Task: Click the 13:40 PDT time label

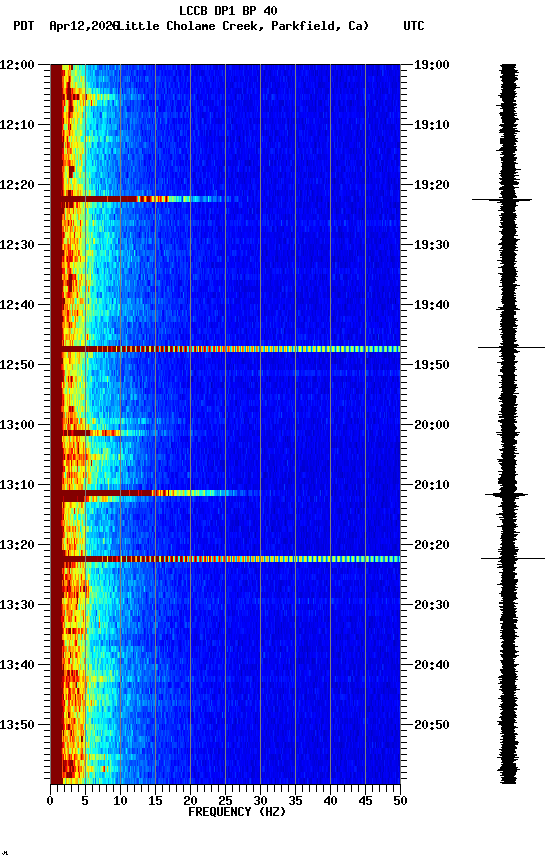Action: pyautogui.click(x=17, y=665)
